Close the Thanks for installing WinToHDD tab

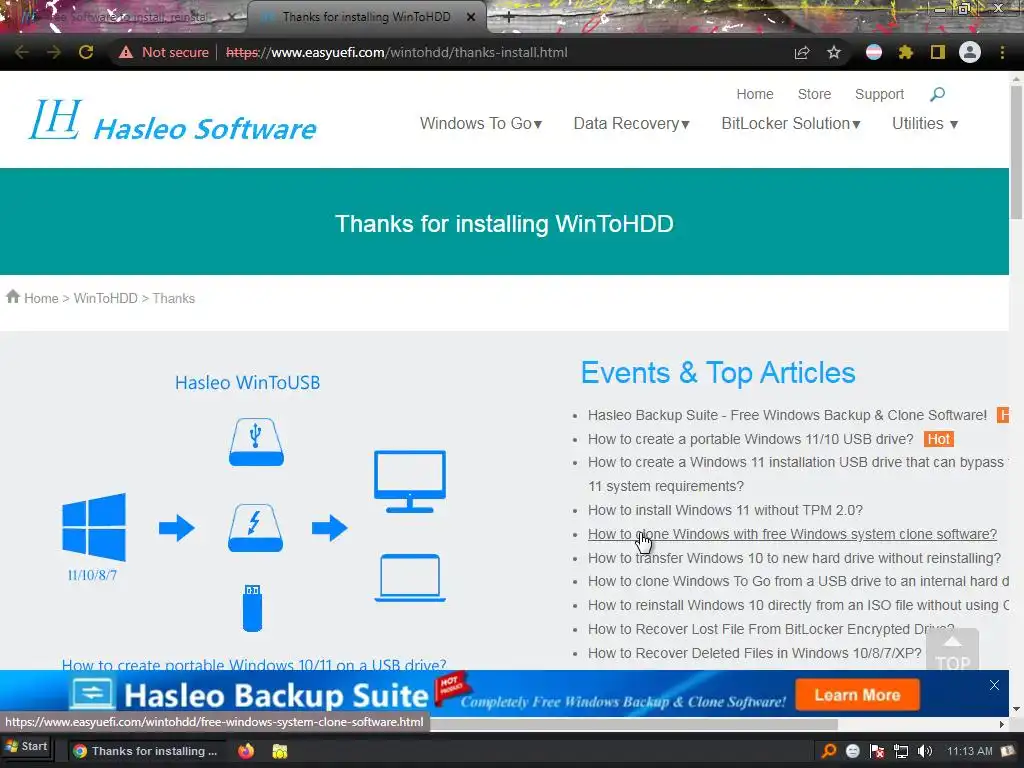click(471, 18)
